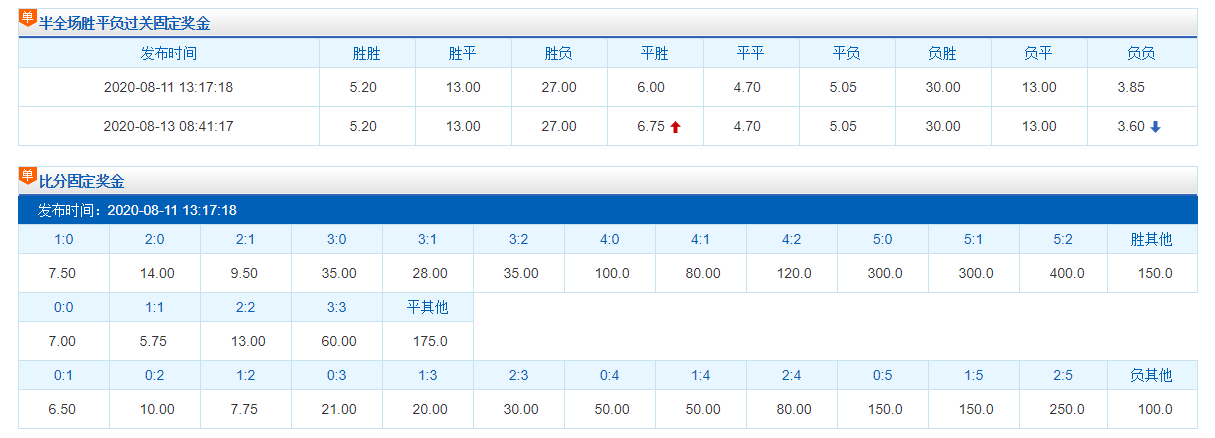Click the red up arrow next to 6.75
1215x438 pixels.
675,127
